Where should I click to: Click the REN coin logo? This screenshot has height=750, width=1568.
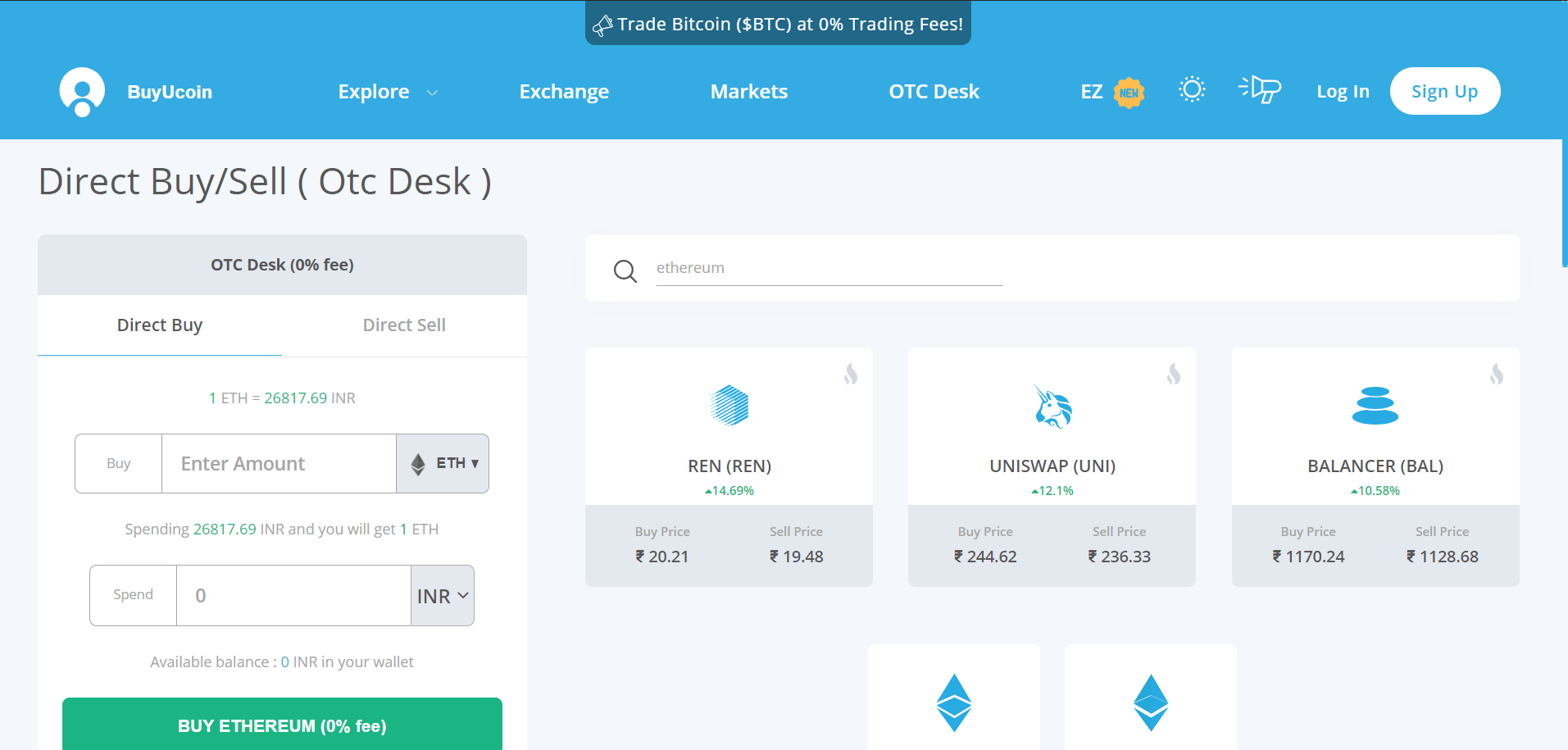(x=729, y=406)
